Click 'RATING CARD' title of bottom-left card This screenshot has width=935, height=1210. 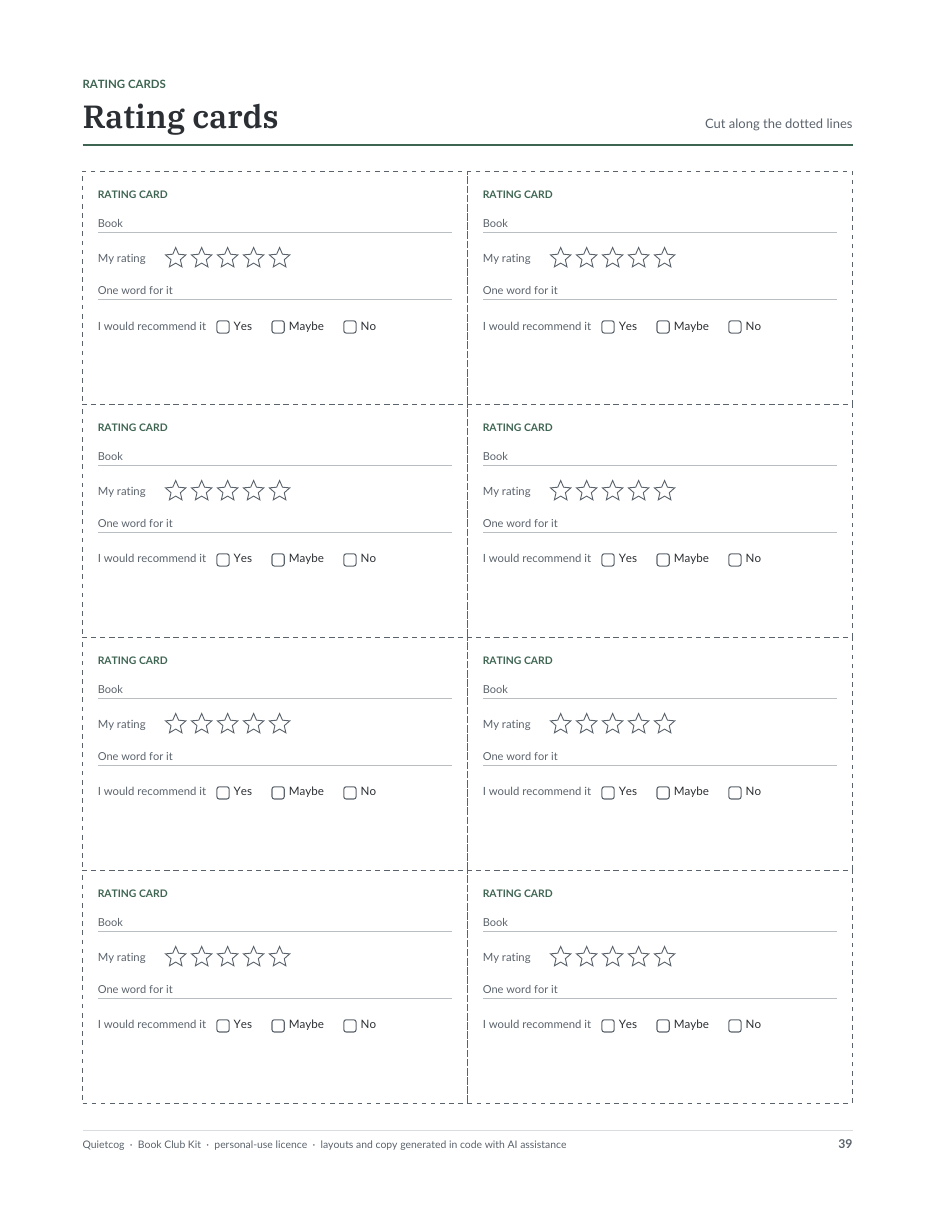pos(133,894)
